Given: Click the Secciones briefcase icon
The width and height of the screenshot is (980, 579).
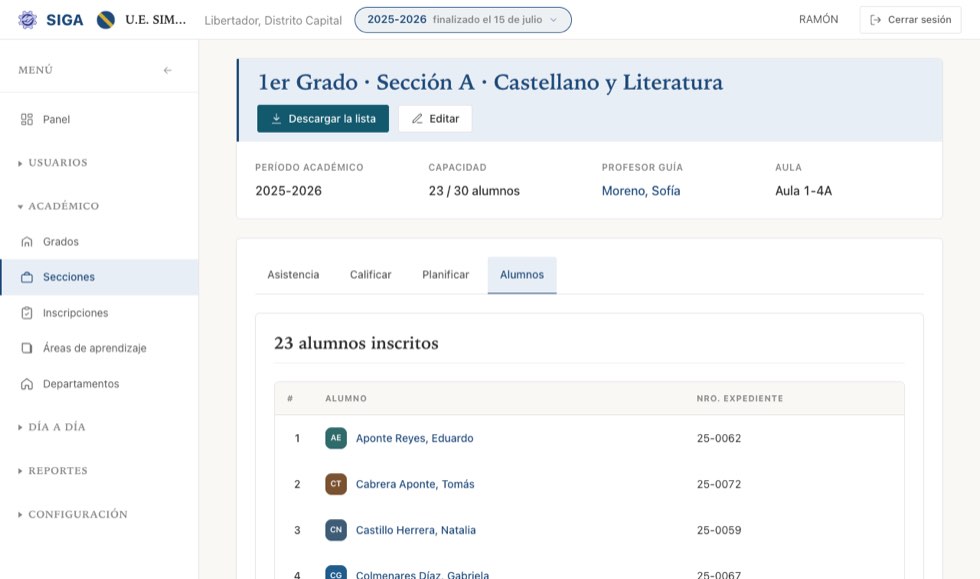Looking at the screenshot, I should click(x=27, y=277).
